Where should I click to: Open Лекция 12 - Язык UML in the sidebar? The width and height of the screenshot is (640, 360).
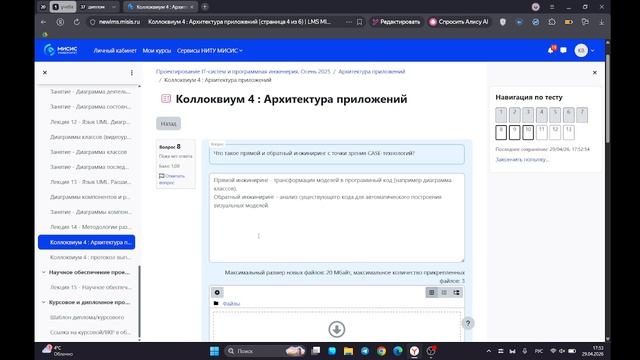(x=90, y=122)
